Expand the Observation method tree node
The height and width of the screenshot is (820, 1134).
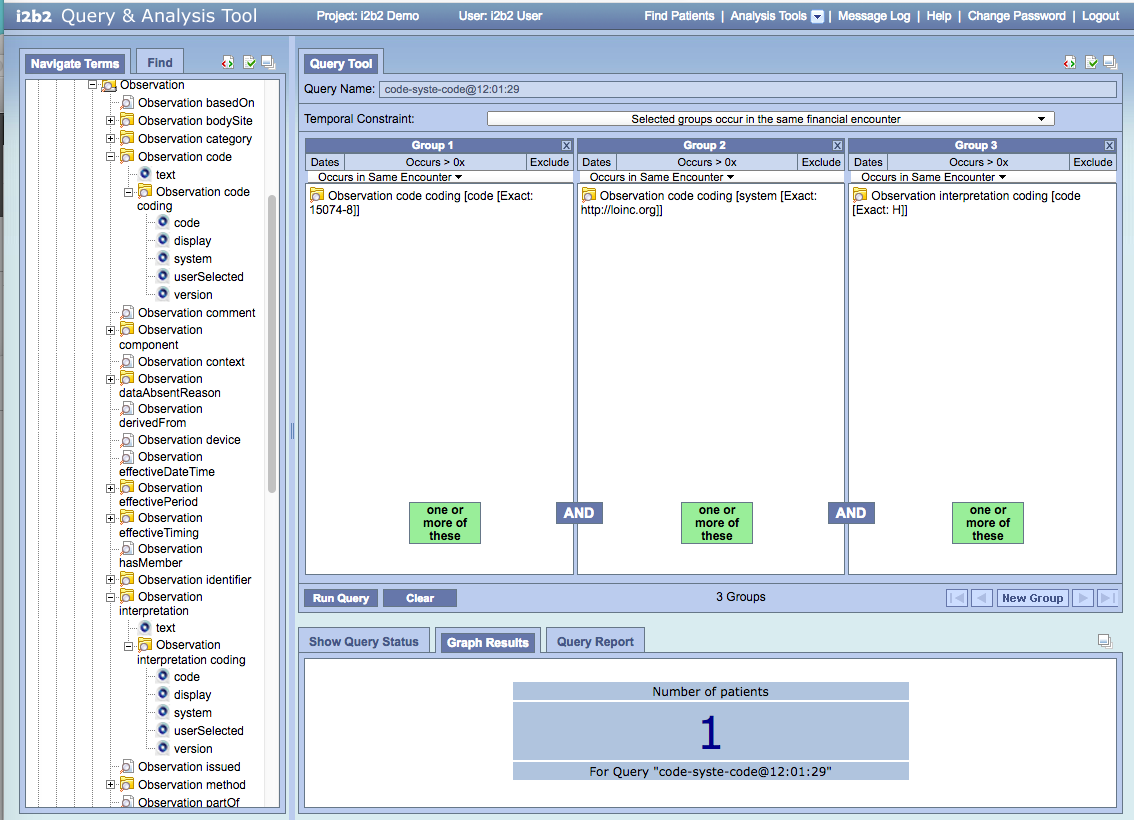[x=110, y=785]
